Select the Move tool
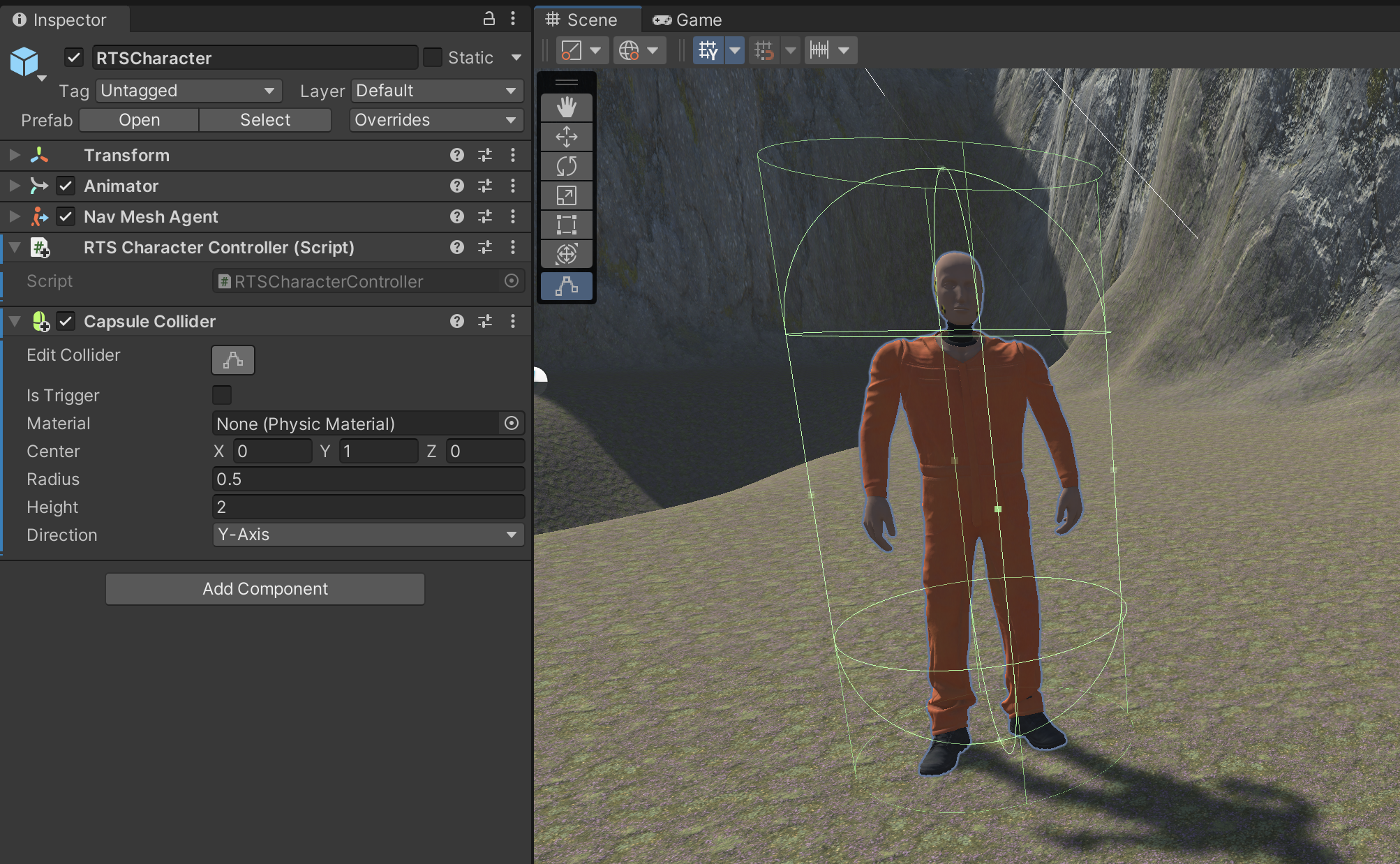This screenshot has width=1400, height=864. click(566, 137)
